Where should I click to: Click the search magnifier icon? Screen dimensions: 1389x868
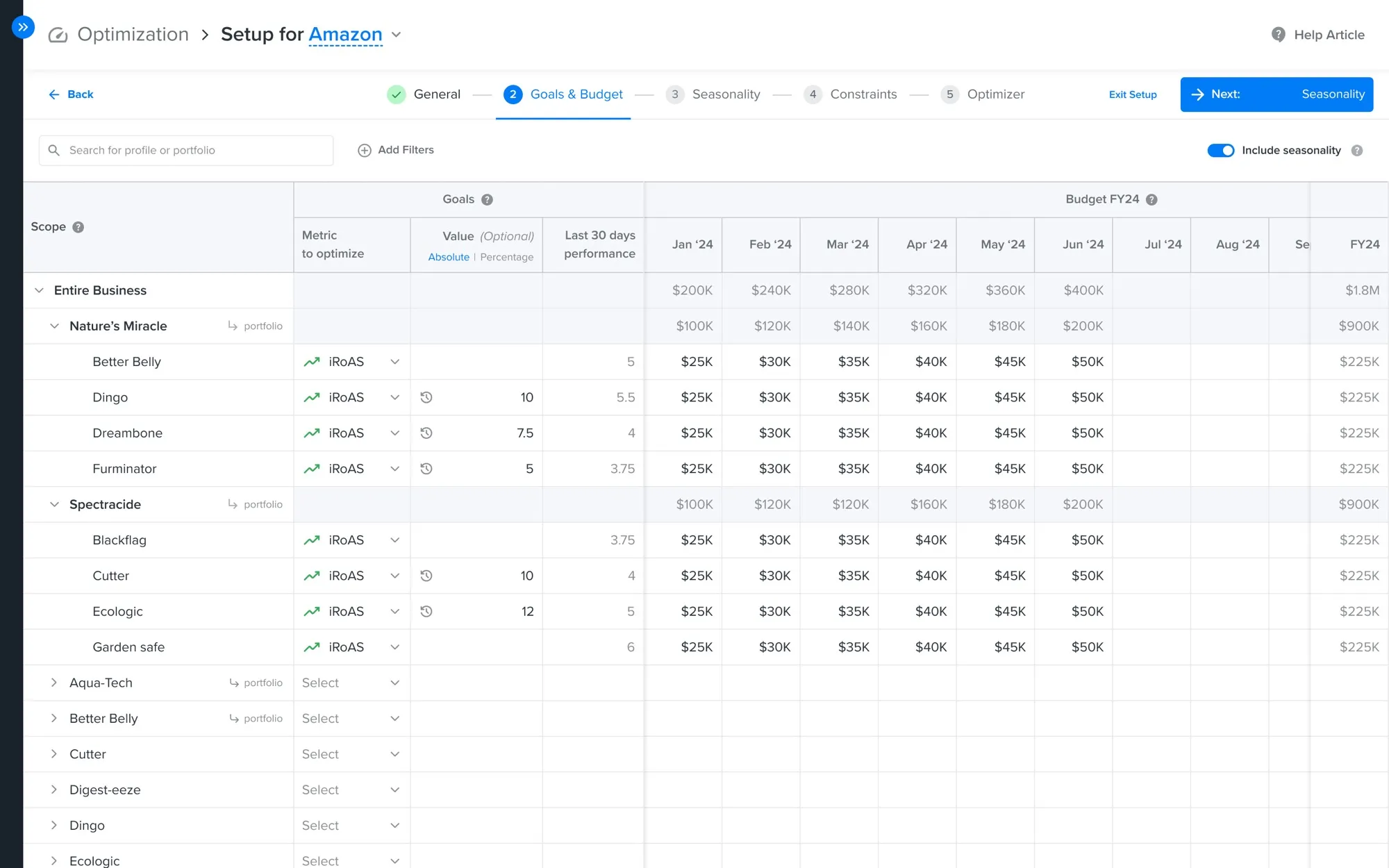tap(53, 150)
